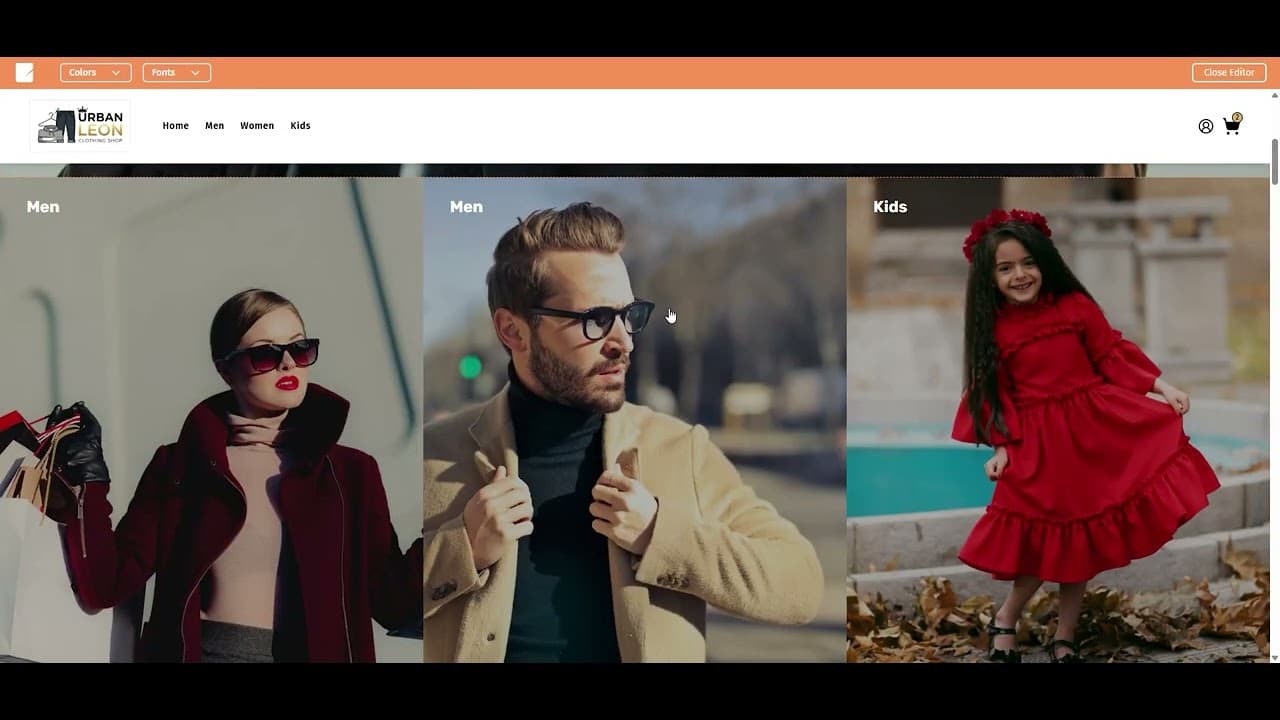The image size is (1280, 720).
Task: Open the Kids category tile with the red dress
Action: [1060, 420]
